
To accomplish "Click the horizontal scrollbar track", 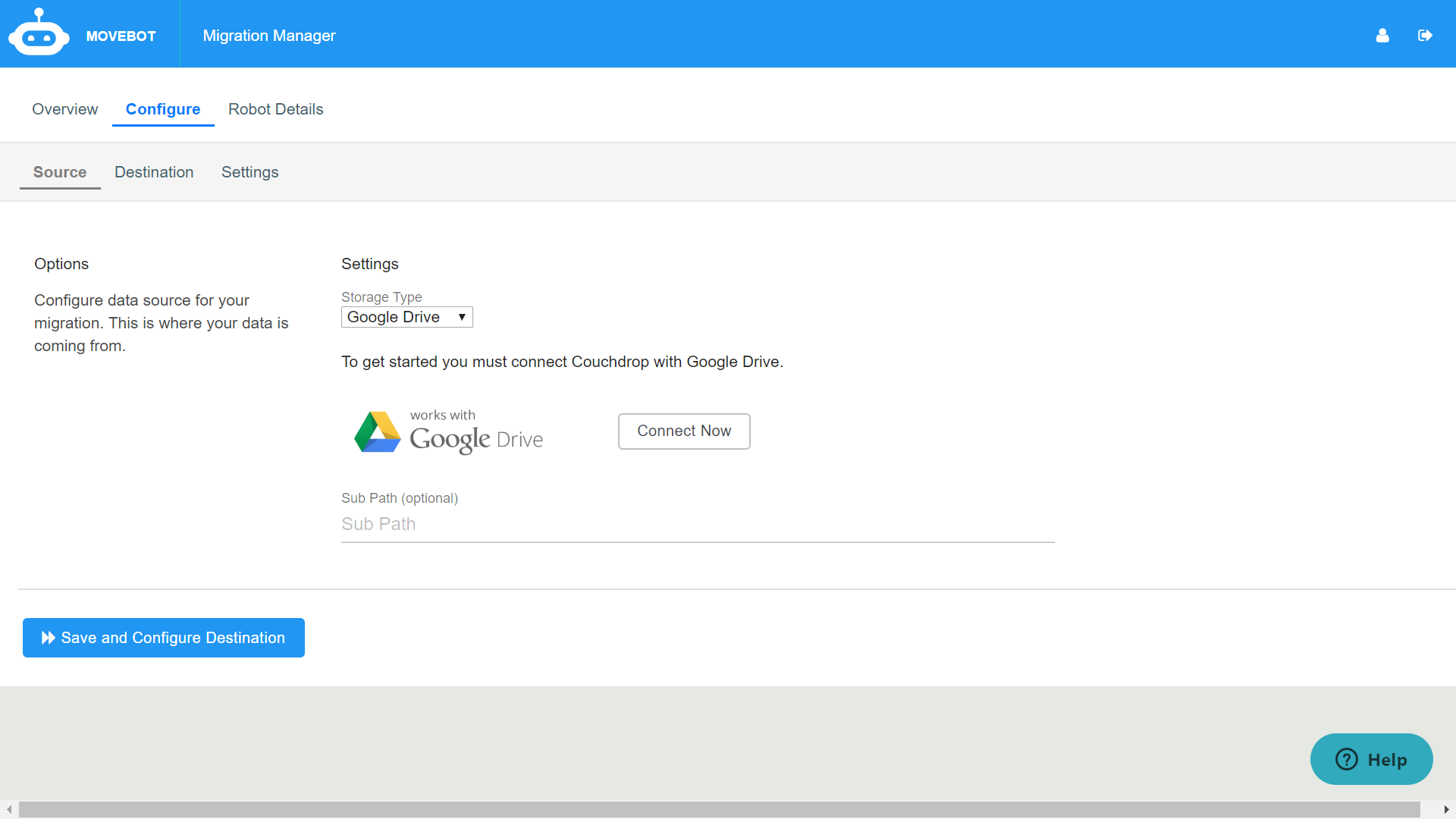I will click(x=719, y=810).
